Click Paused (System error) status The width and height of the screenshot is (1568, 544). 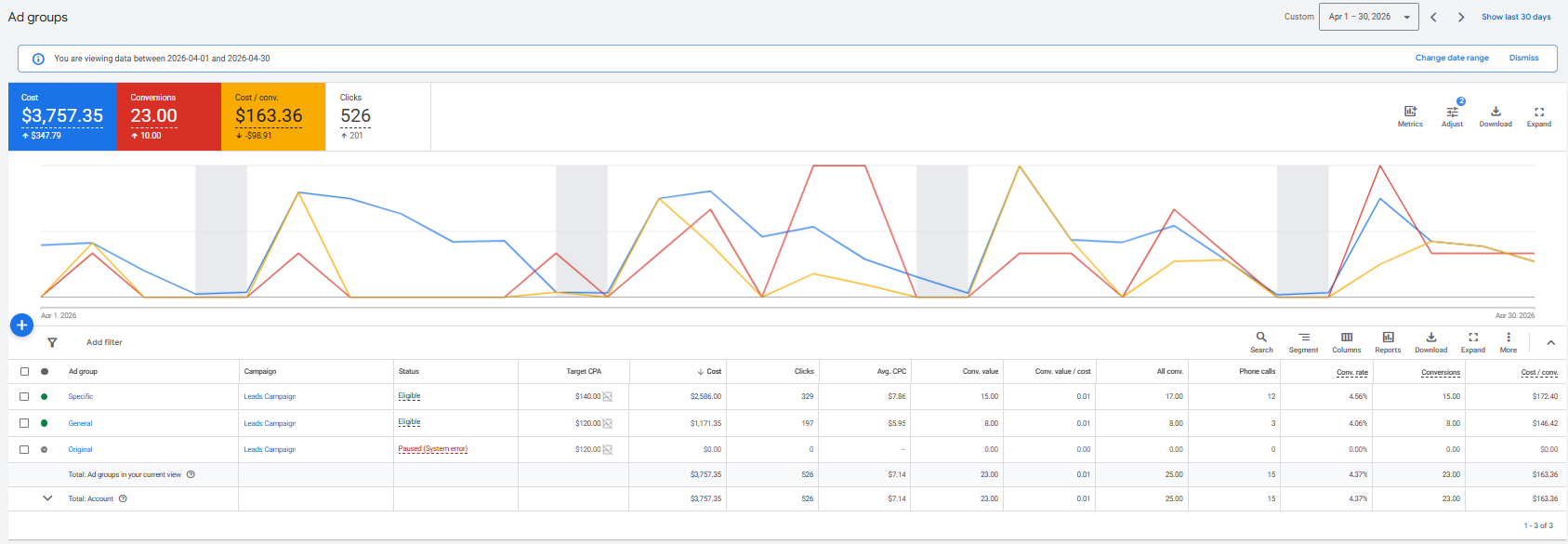[433, 448]
